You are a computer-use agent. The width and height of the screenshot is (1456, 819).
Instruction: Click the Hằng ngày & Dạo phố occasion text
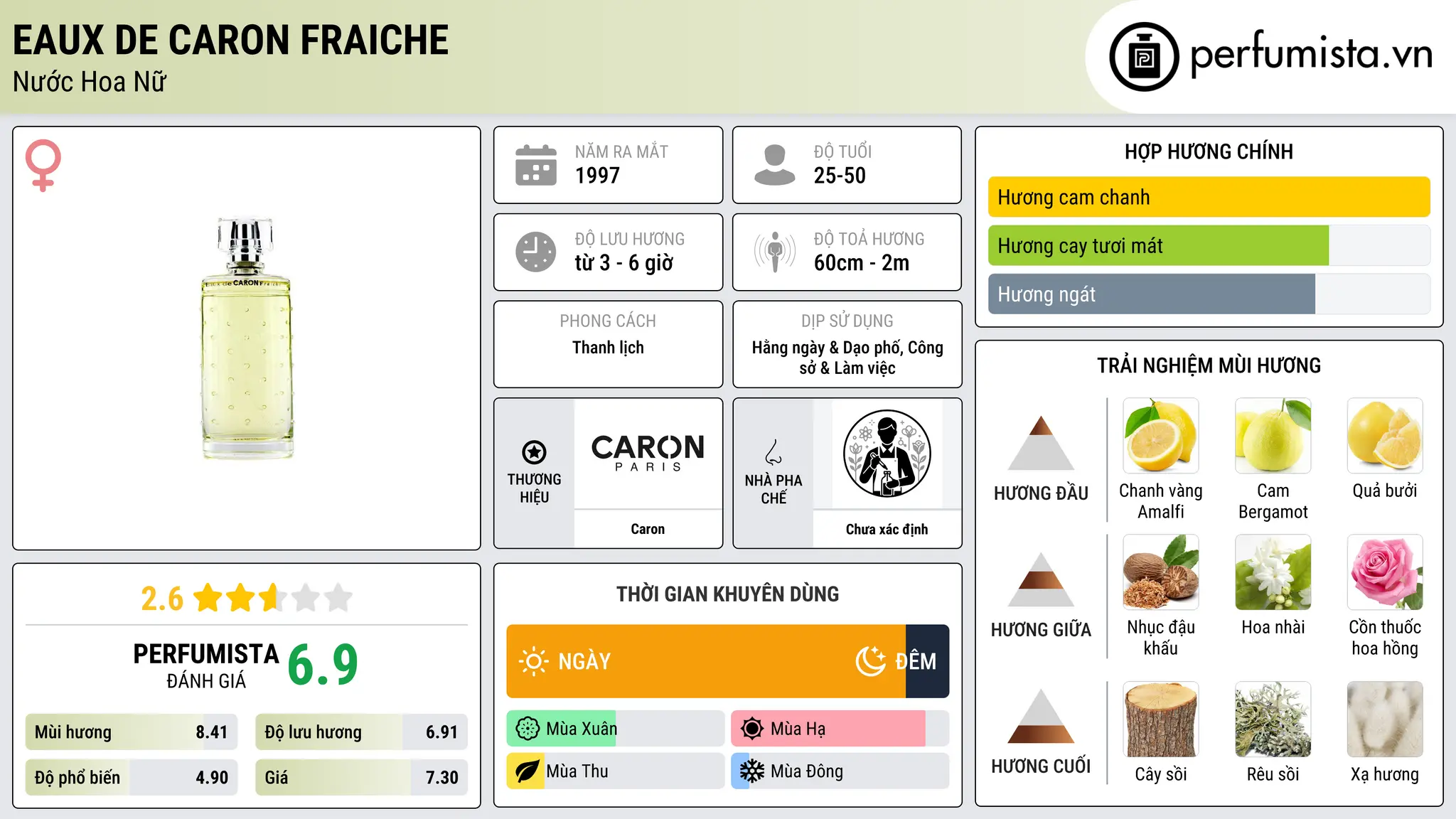click(x=847, y=358)
